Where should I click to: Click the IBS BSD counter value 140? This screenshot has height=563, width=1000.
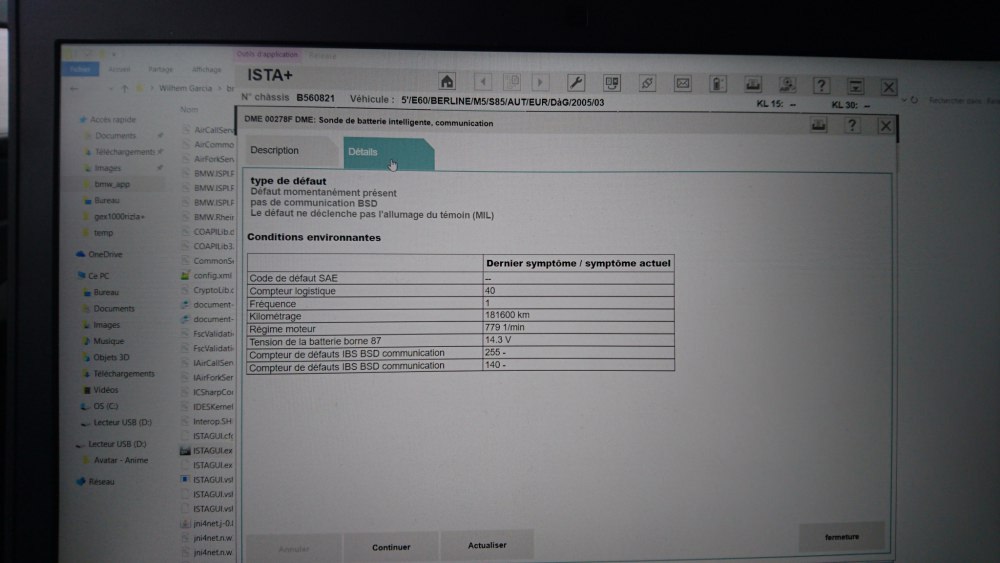[495, 365]
